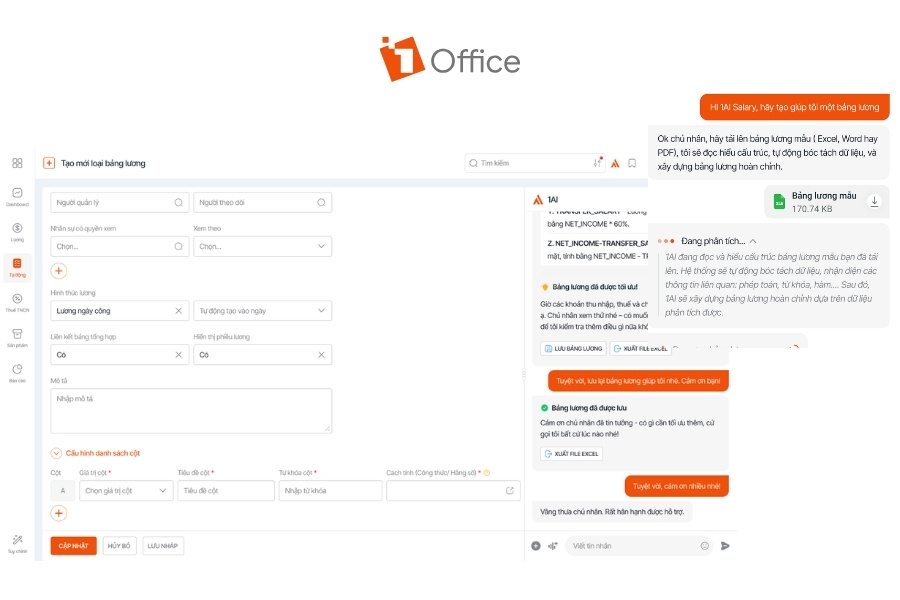Add a column row with the bottom plus circle
This screenshot has width=900, height=600.
(x=59, y=513)
